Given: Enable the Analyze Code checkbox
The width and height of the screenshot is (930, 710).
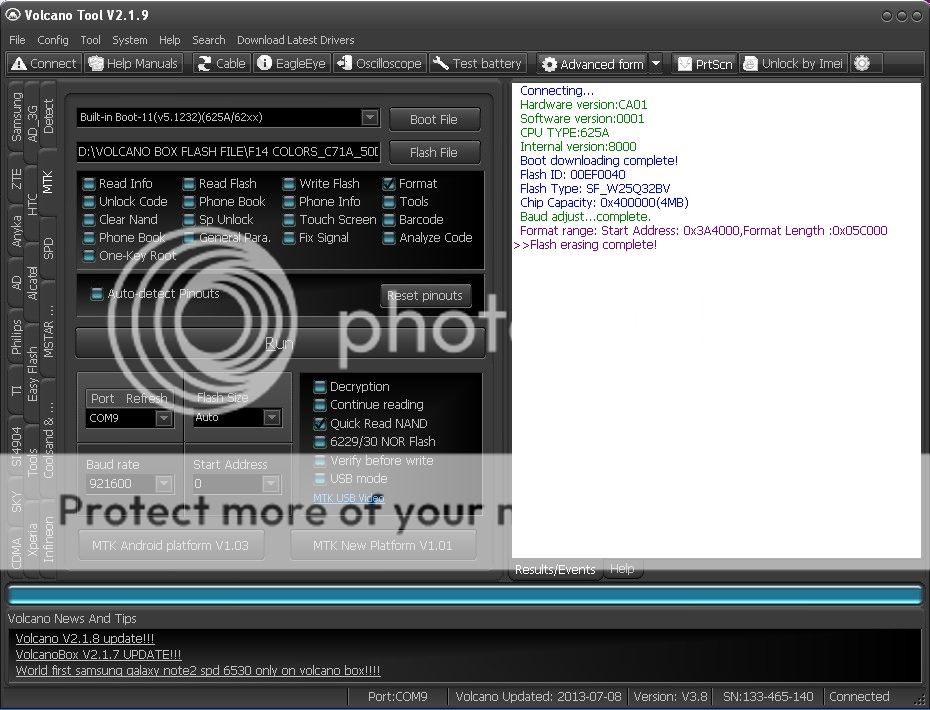Looking at the screenshot, I should coord(389,238).
